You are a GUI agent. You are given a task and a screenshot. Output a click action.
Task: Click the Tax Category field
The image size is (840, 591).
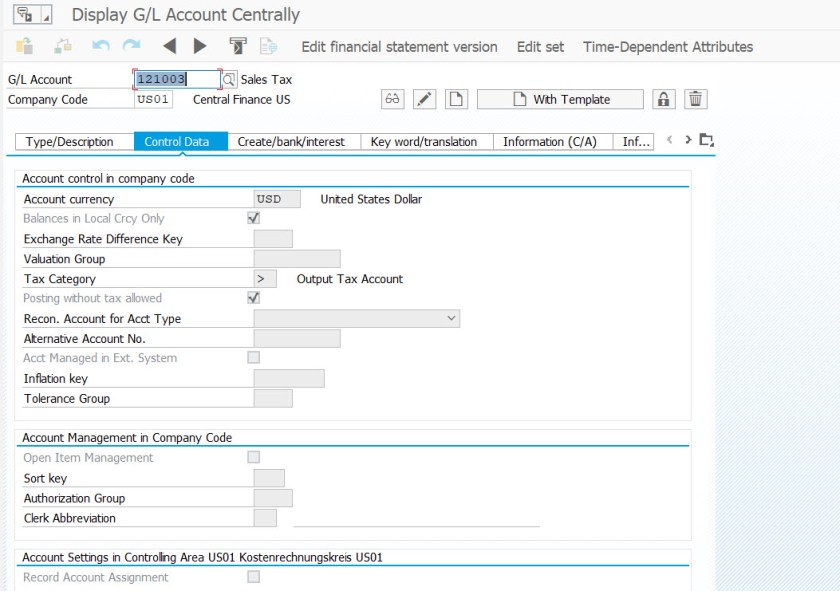(x=265, y=279)
